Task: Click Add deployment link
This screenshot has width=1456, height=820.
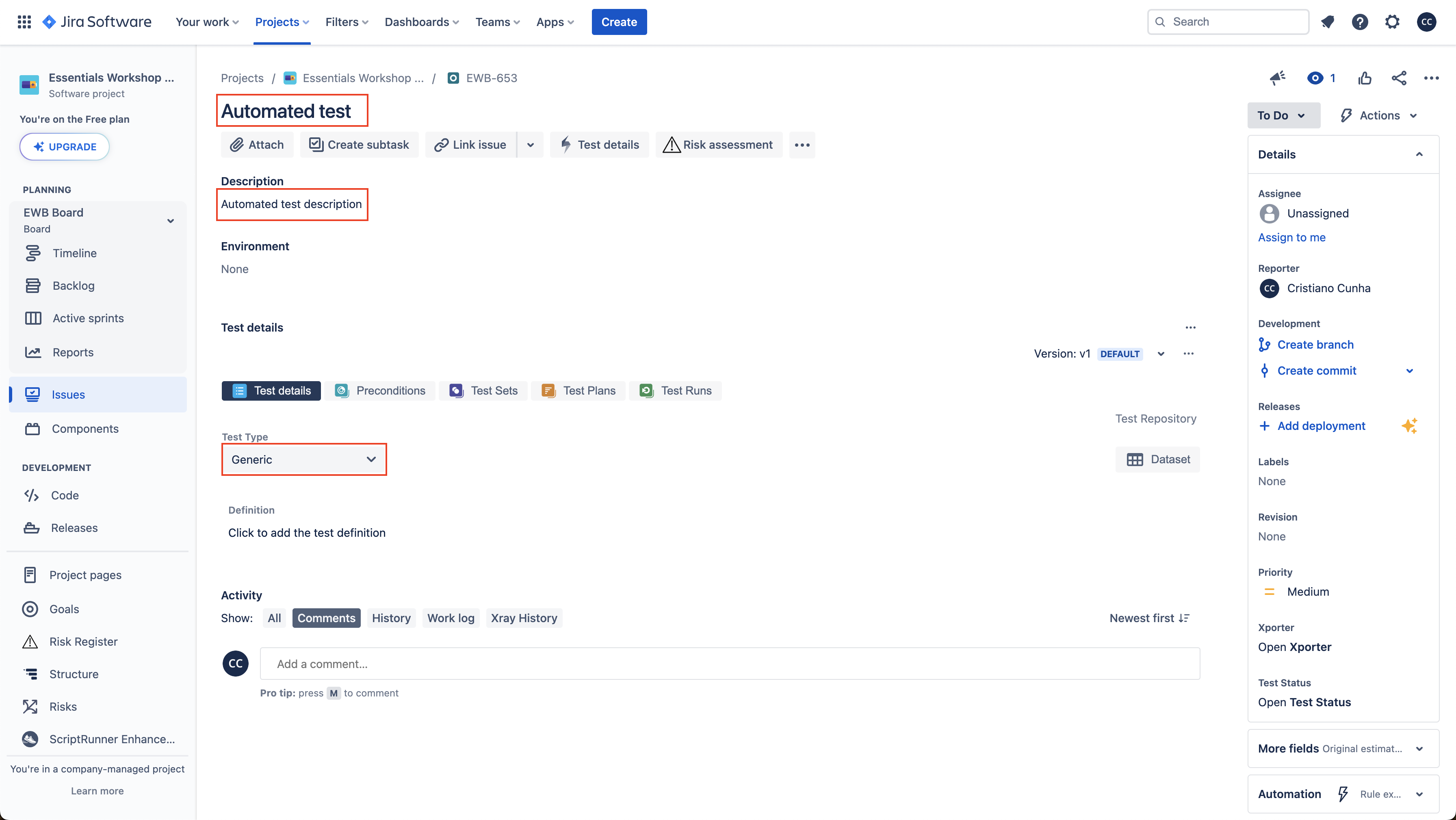Action: (1321, 426)
